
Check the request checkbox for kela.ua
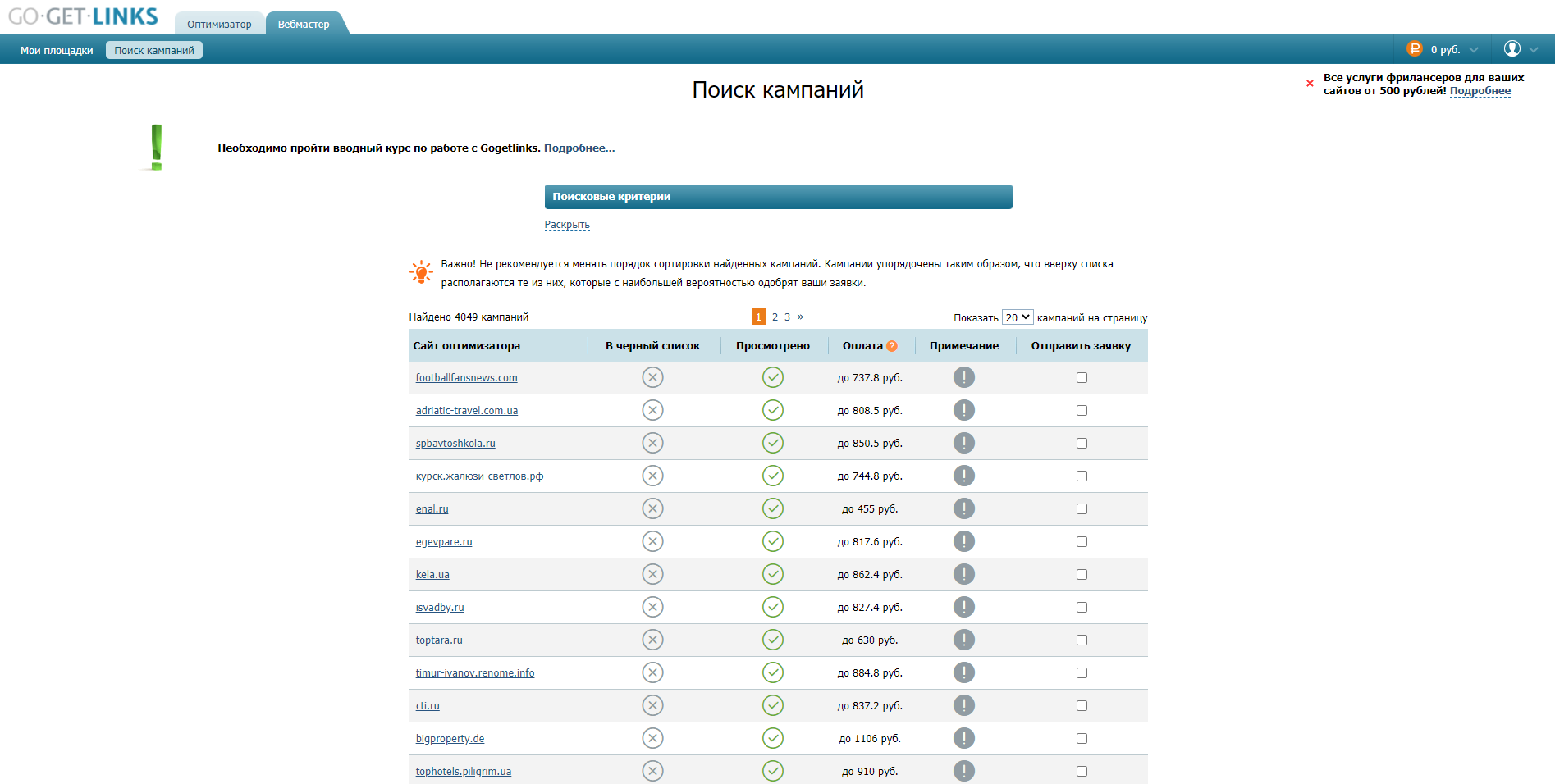tap(1082, 574)
